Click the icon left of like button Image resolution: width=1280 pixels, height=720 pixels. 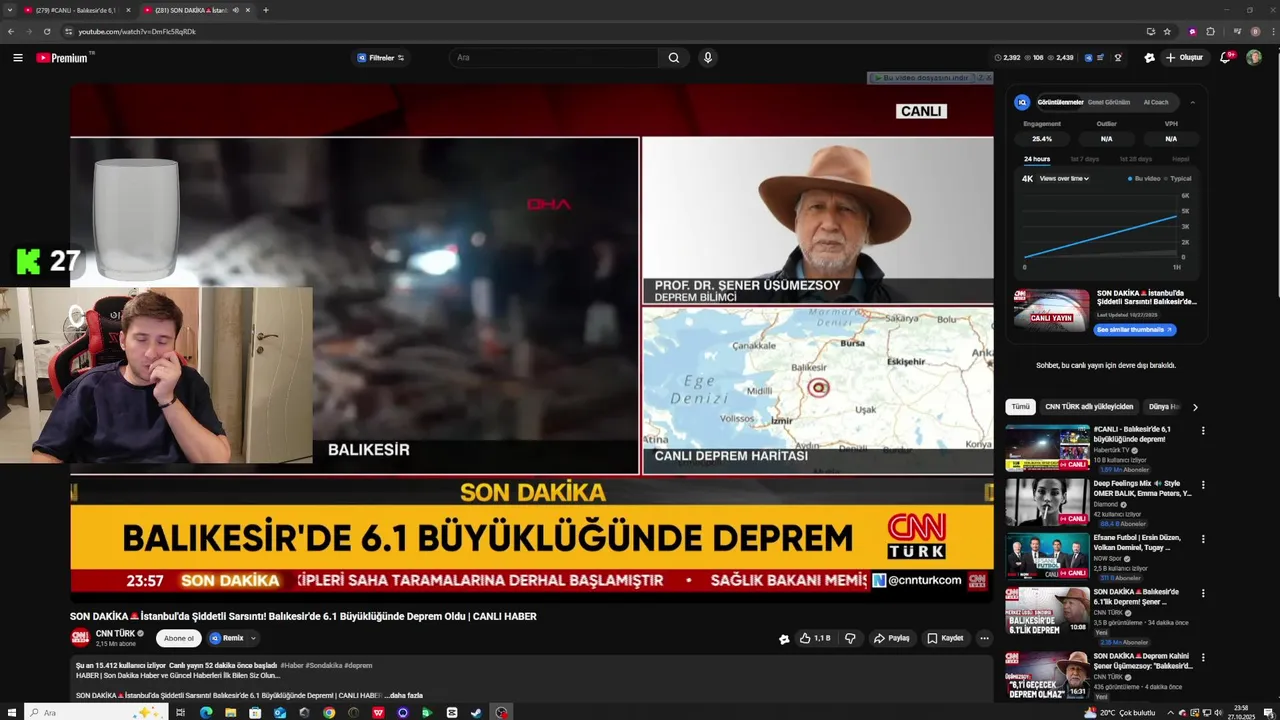pos(784,639)
